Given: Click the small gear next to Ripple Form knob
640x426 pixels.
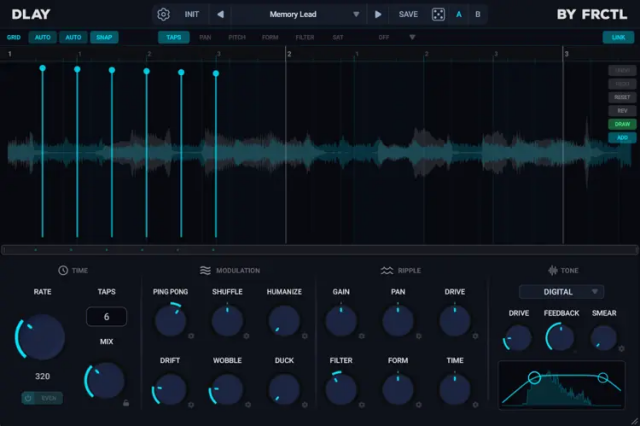Looking at the screenshot, I should [x=418, y=405].
